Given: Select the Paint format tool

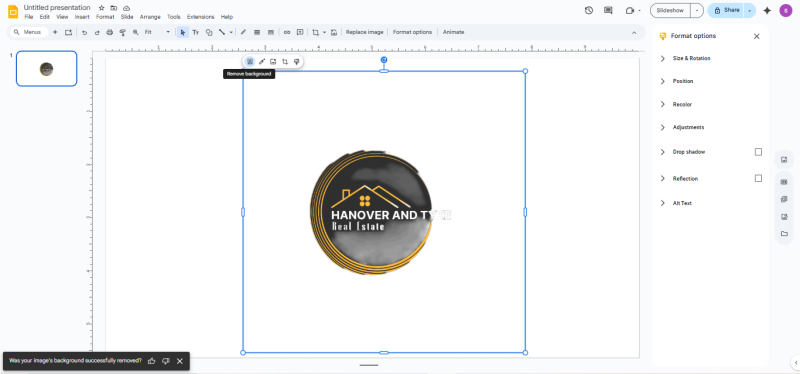Looking at the screenshot, I should point(122,32).
